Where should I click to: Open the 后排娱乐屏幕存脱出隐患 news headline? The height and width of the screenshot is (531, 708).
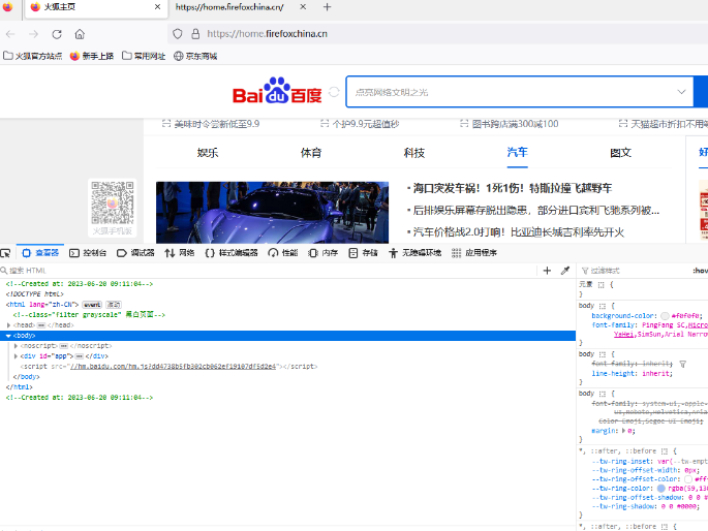[536, 210]
